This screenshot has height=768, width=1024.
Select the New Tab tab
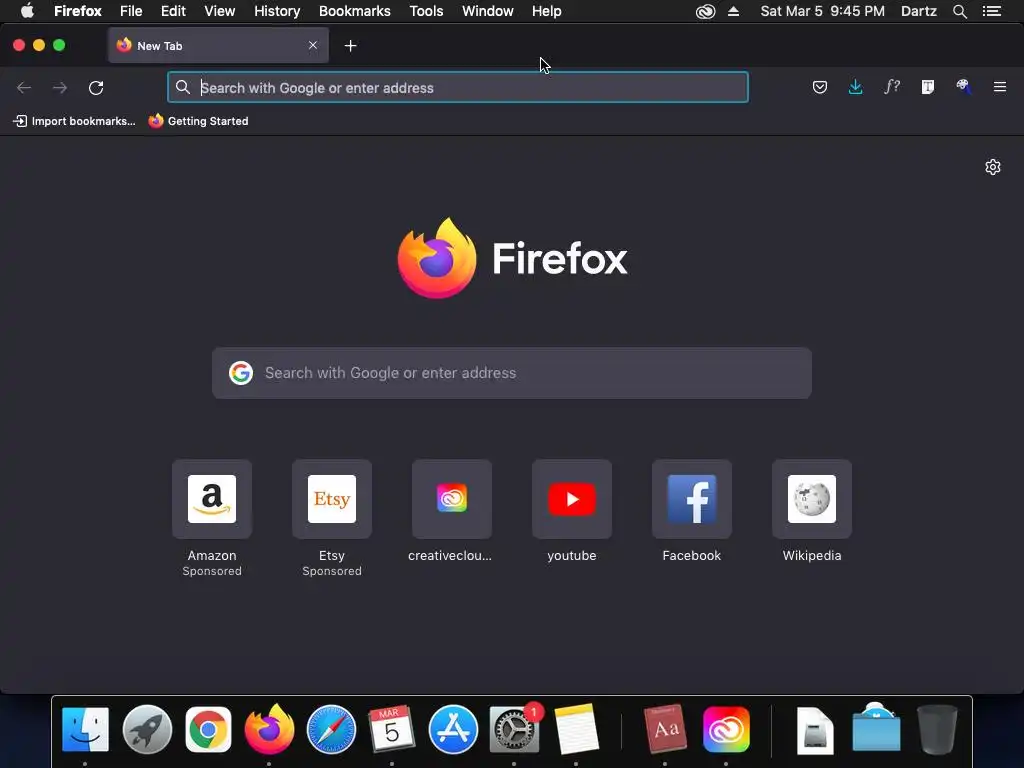(218, 46)
